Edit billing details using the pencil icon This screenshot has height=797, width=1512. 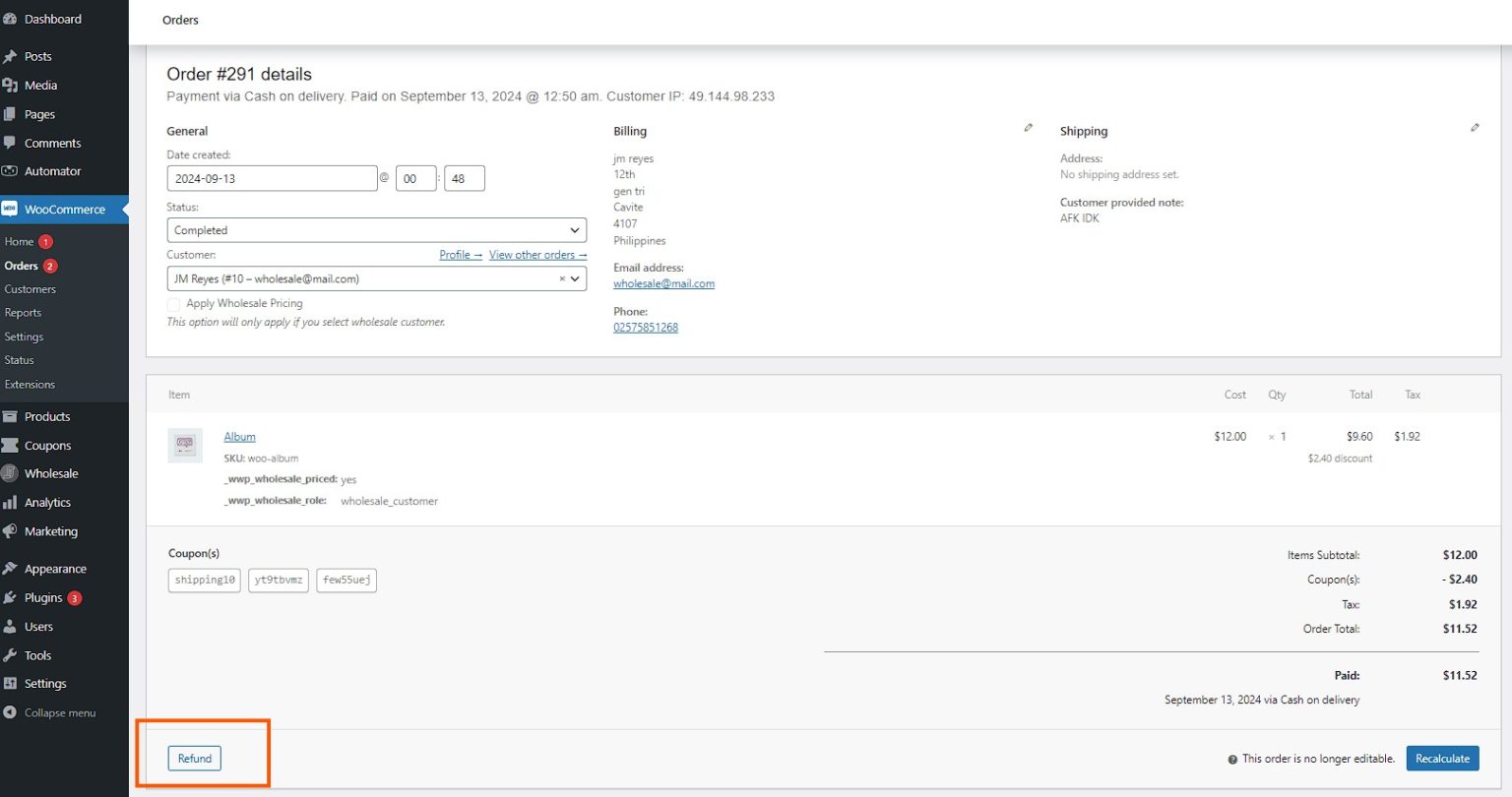click(x=1028, y=127)
